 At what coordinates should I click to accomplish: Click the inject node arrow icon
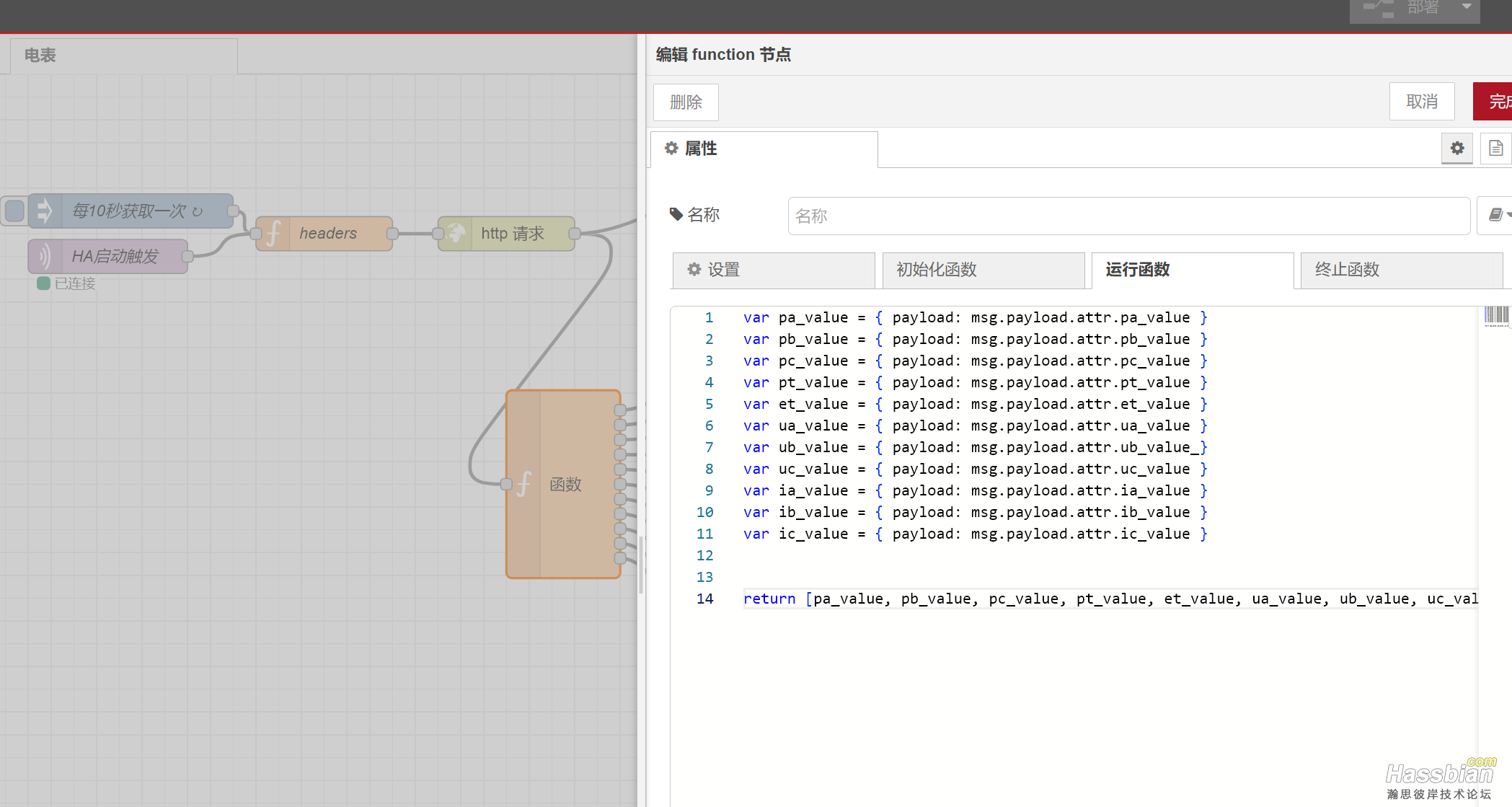(45, 211)
